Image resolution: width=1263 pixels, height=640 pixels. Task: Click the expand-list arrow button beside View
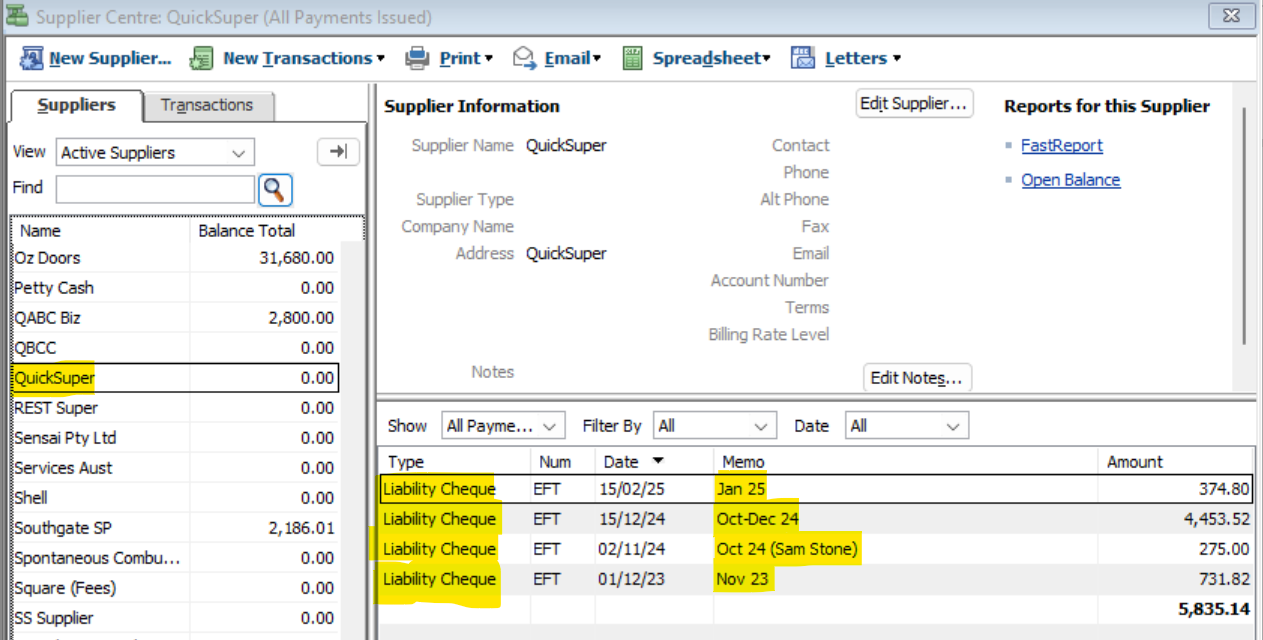click(338, 152)
